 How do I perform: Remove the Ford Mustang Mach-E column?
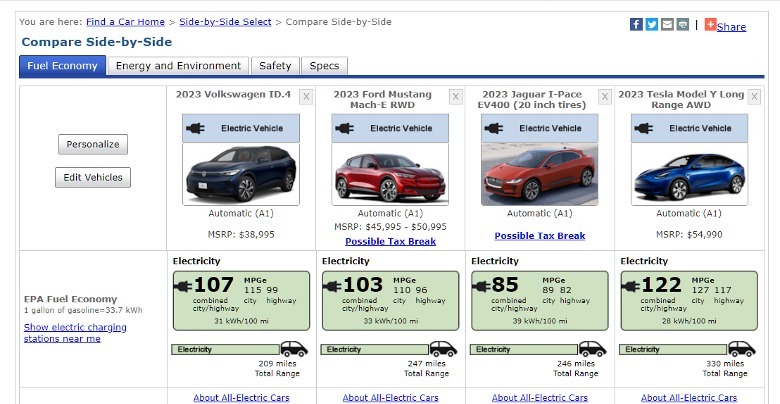click(x=456, y=97)
